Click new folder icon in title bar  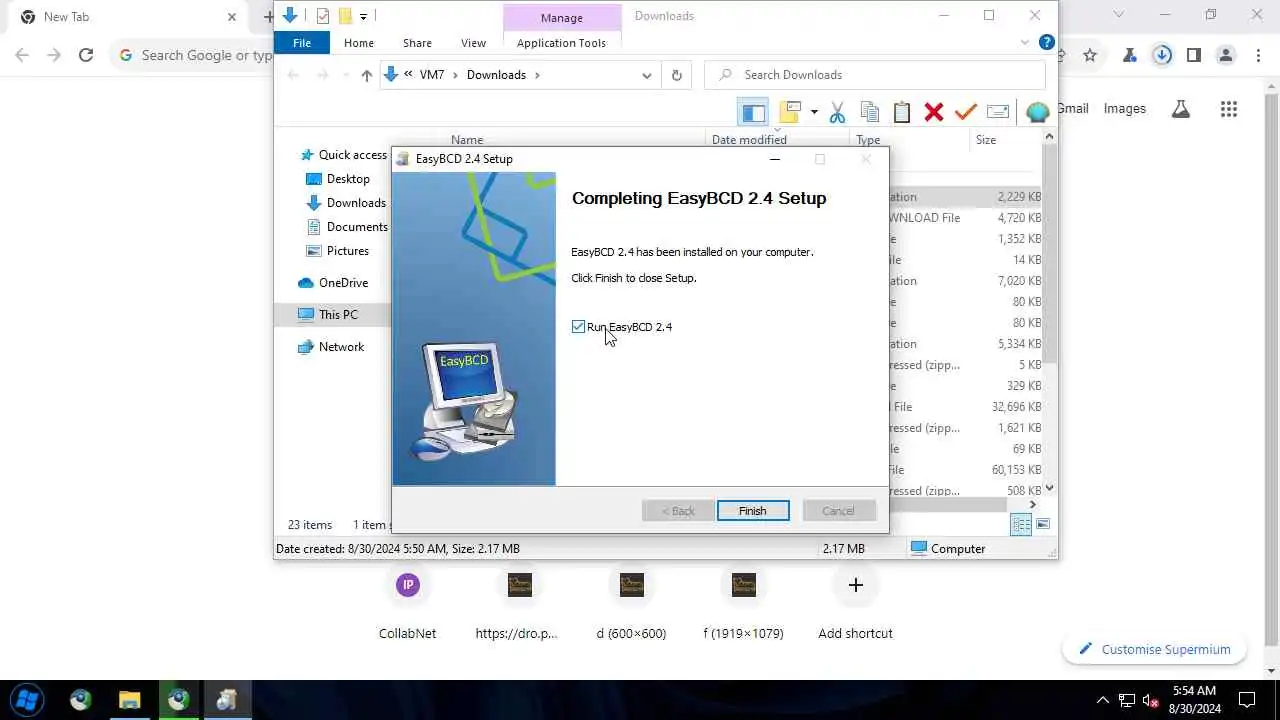click(x=345, y=15)
